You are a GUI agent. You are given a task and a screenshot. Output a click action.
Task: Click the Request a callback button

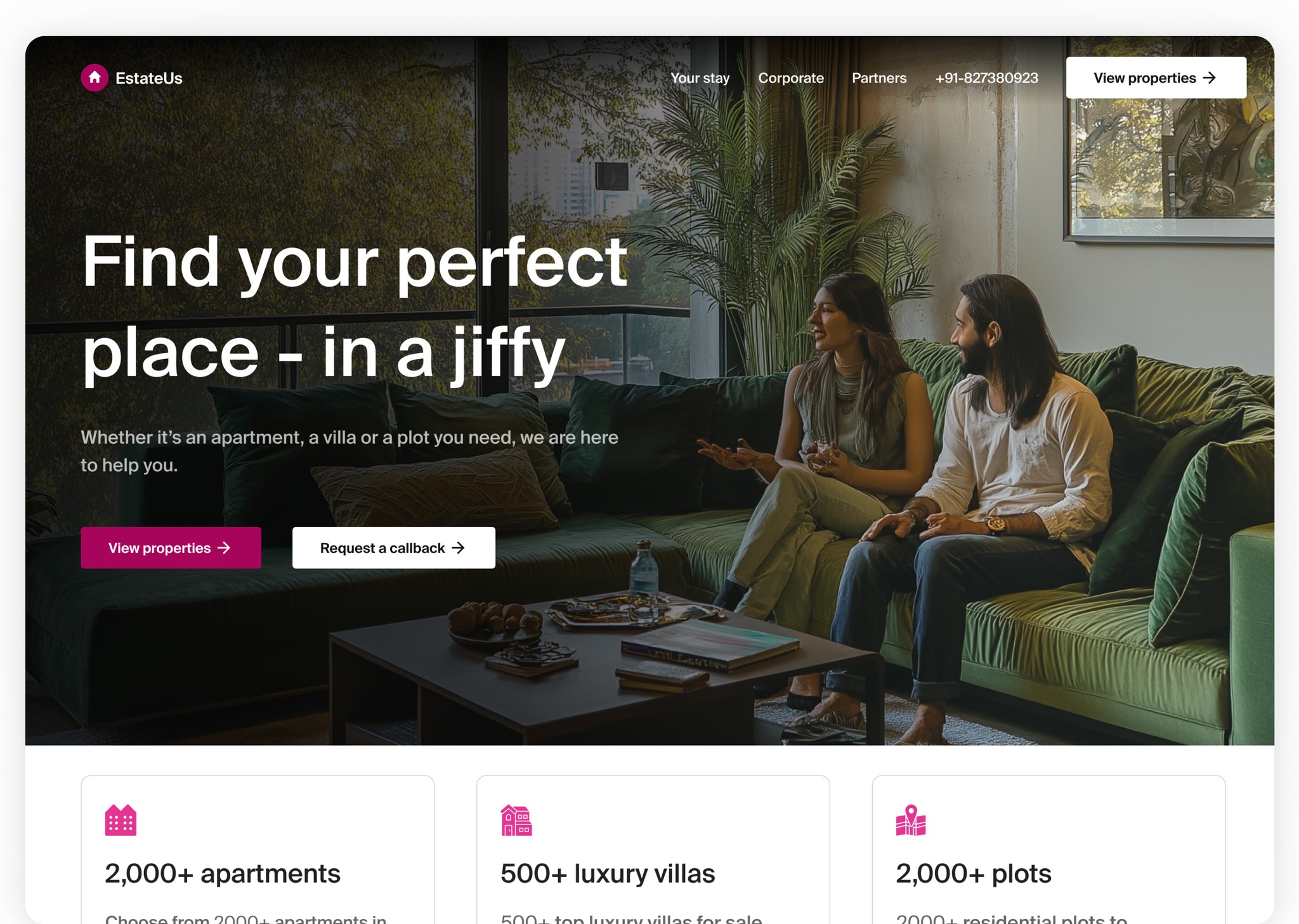pos(394,548)
